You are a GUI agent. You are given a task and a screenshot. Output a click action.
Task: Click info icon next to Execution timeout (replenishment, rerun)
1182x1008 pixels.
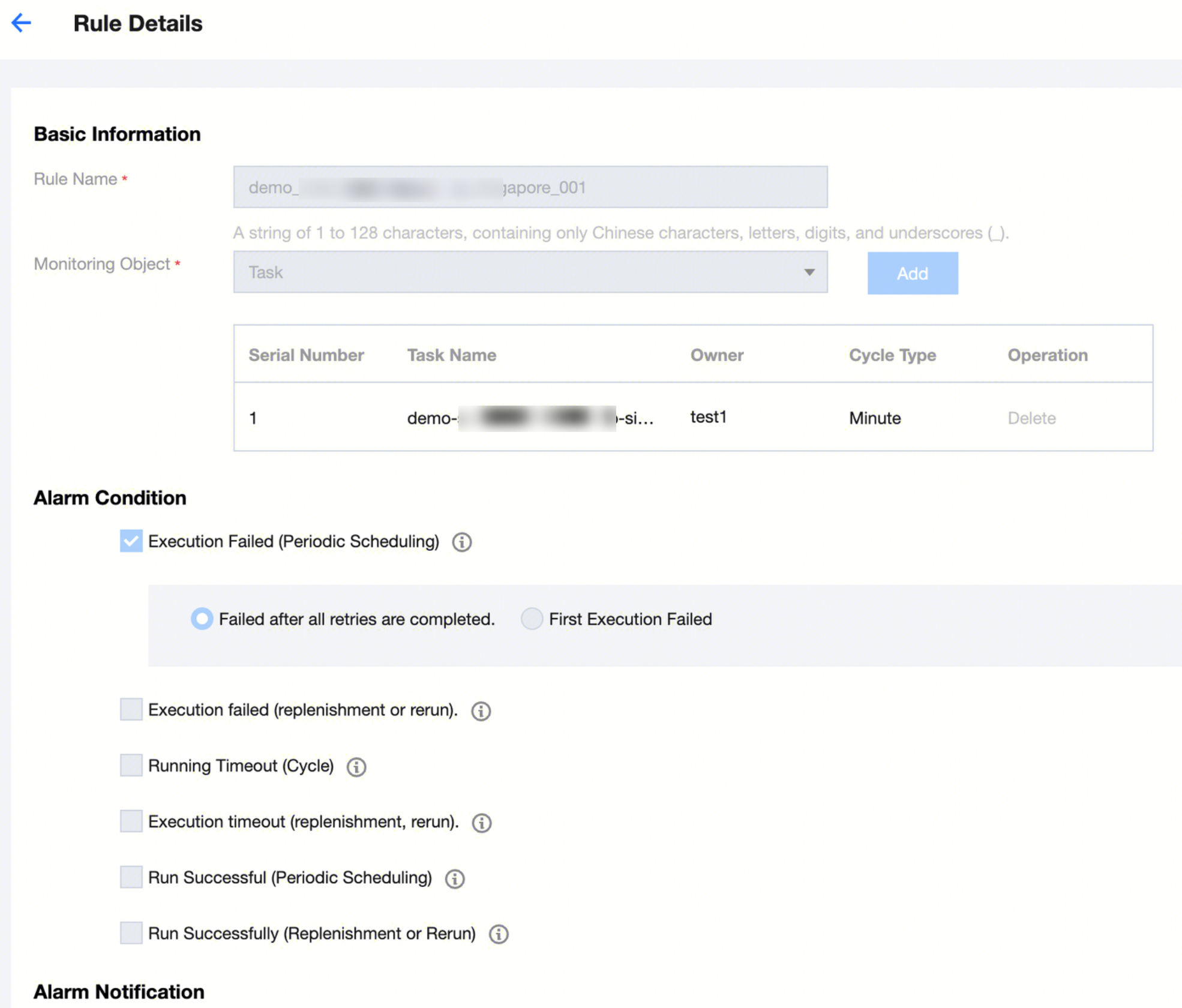[481, 823]
